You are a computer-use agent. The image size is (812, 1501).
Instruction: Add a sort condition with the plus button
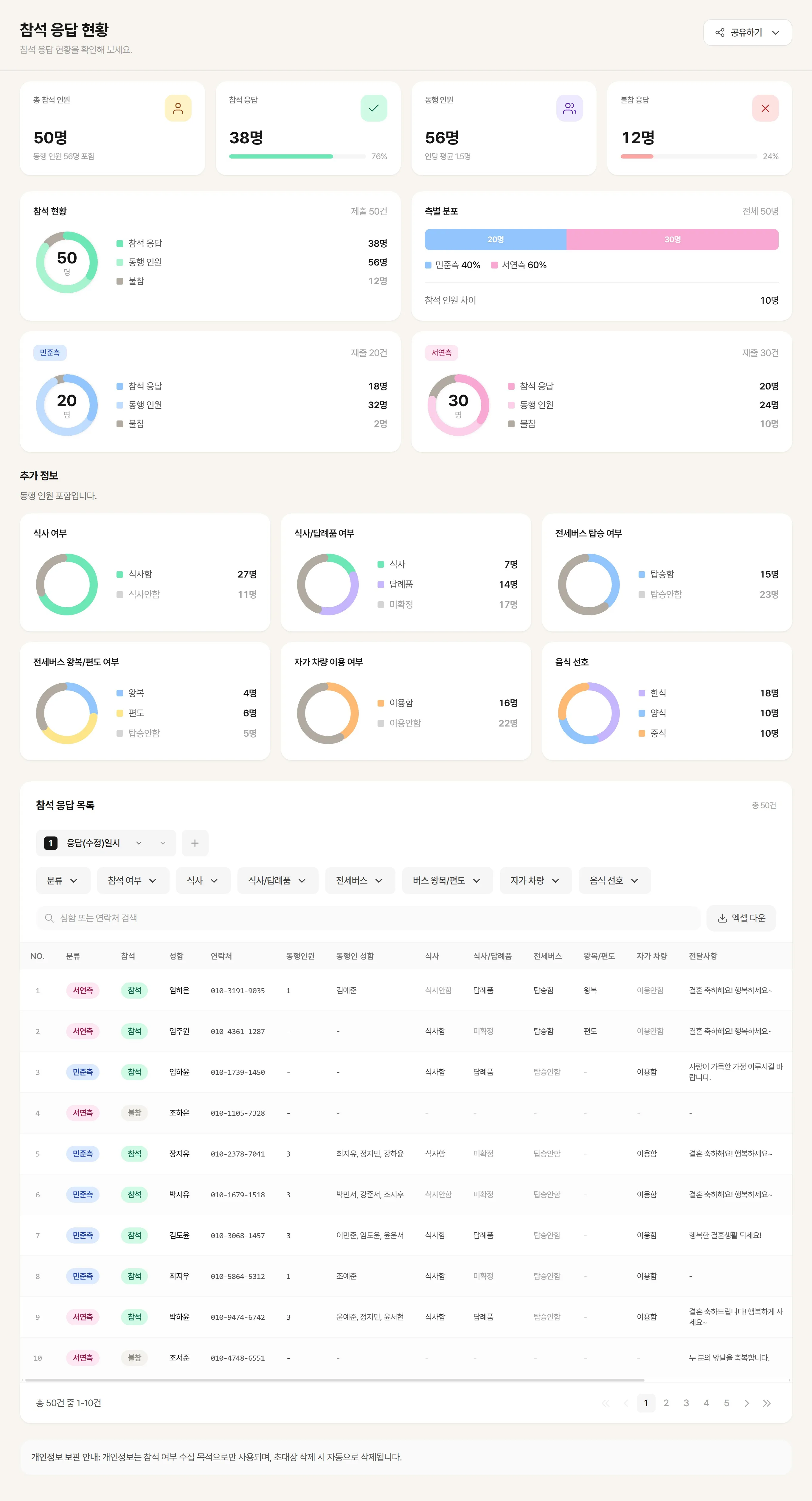195,843
